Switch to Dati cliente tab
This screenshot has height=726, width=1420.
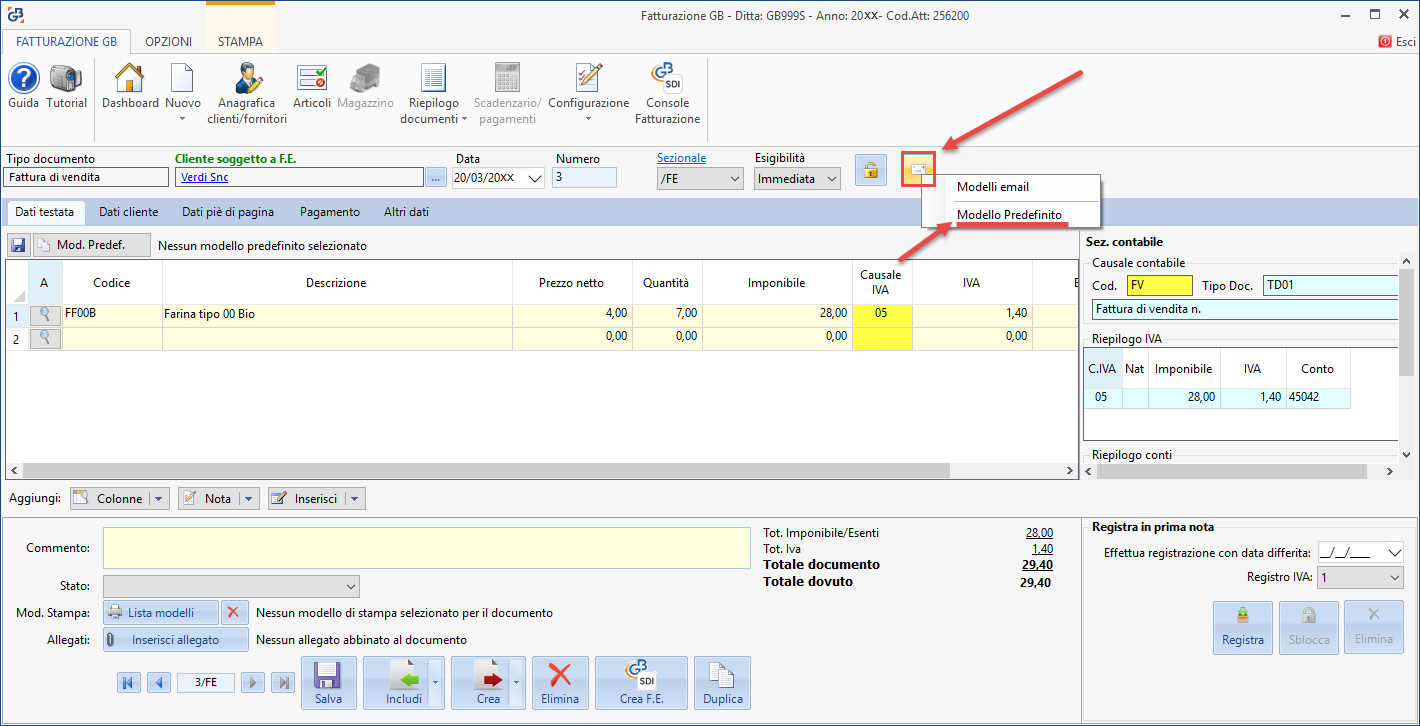[128, 212]
